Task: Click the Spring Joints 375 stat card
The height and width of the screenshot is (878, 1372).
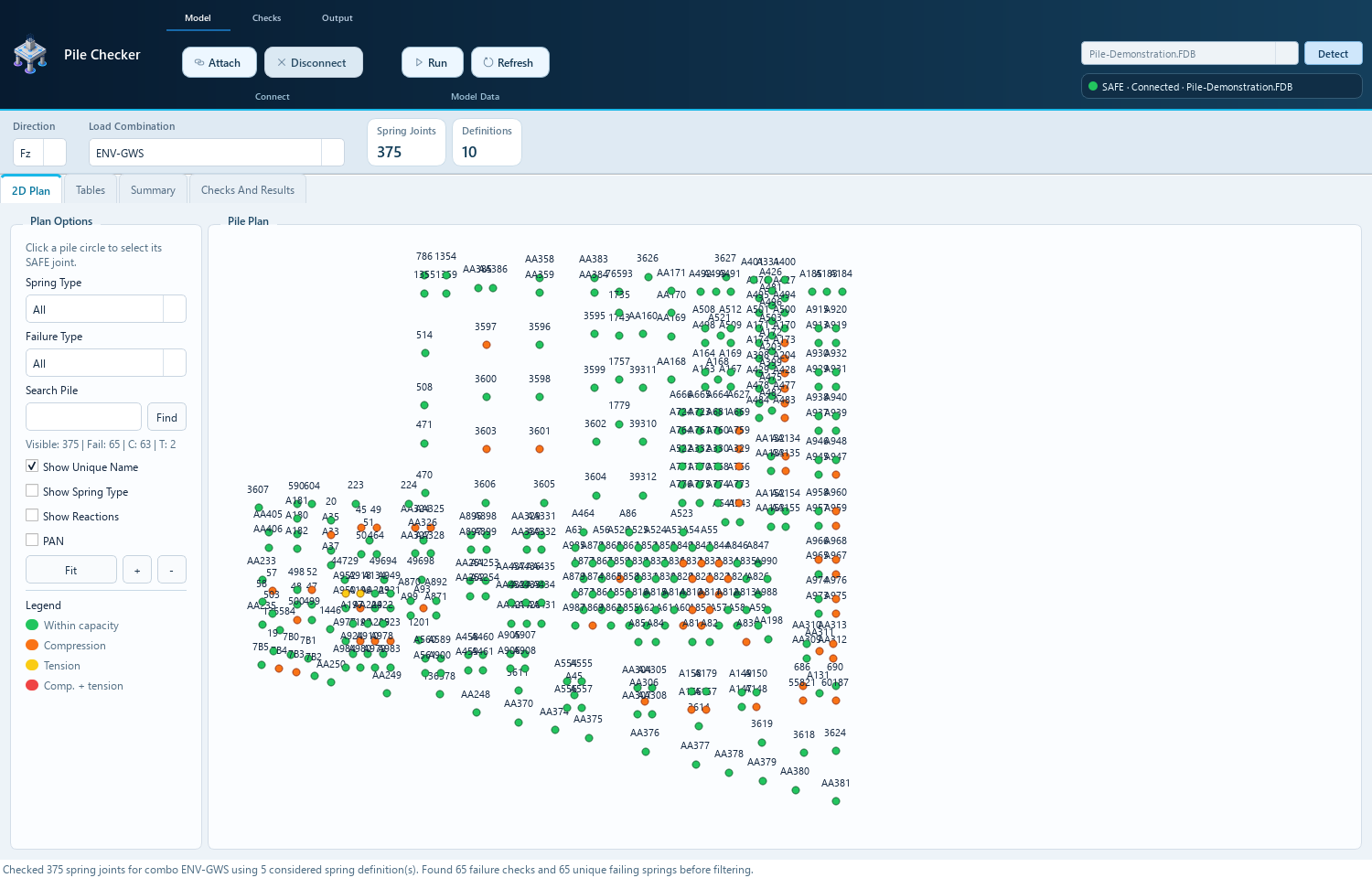Action: coord(406,142)
